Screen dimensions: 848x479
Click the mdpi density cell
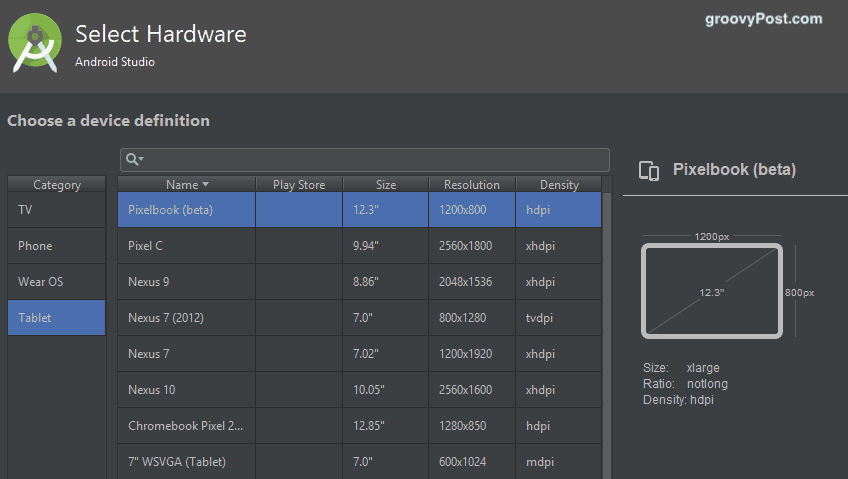click(x=559, y=462)
